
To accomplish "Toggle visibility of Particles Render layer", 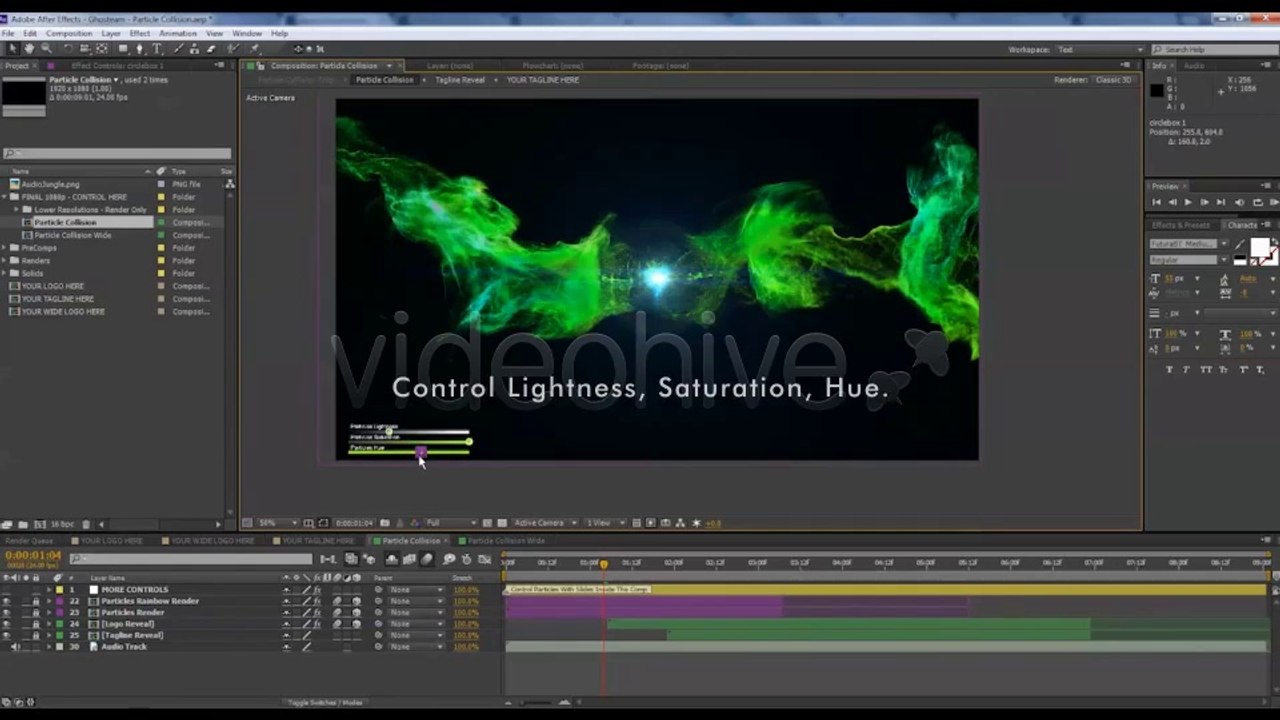I will [7, 612].
